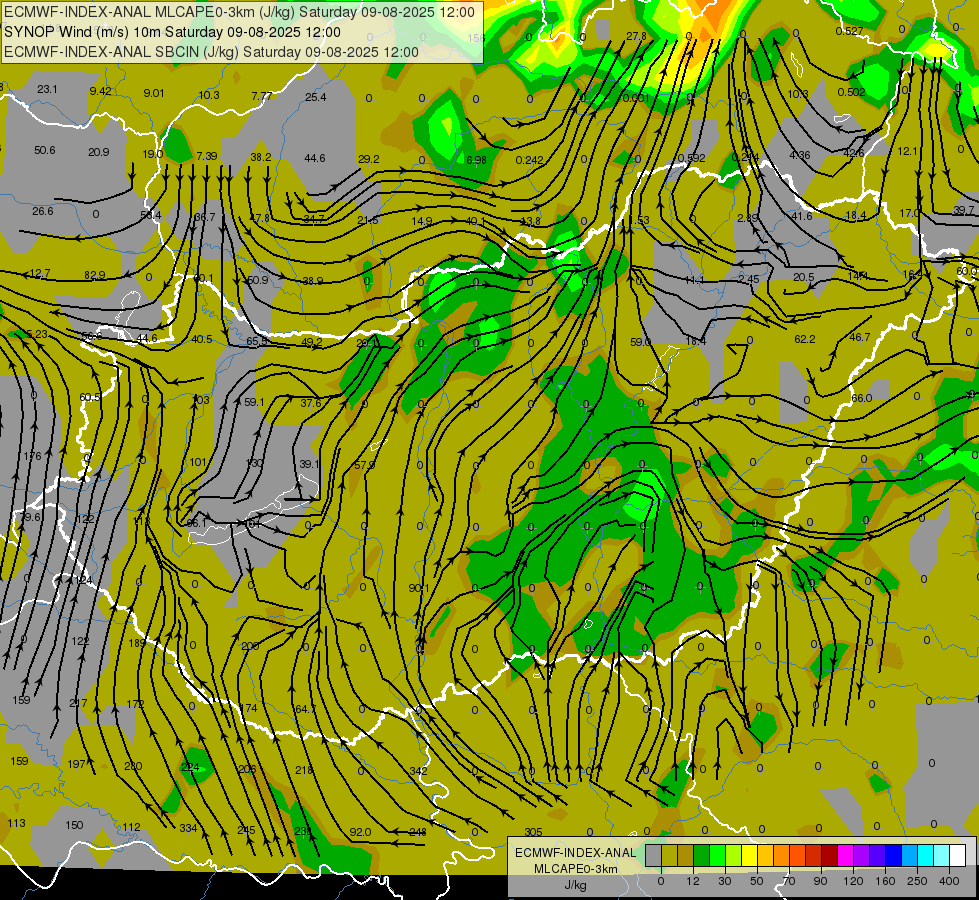Click the legend scale value 120

tap(853, 881)
